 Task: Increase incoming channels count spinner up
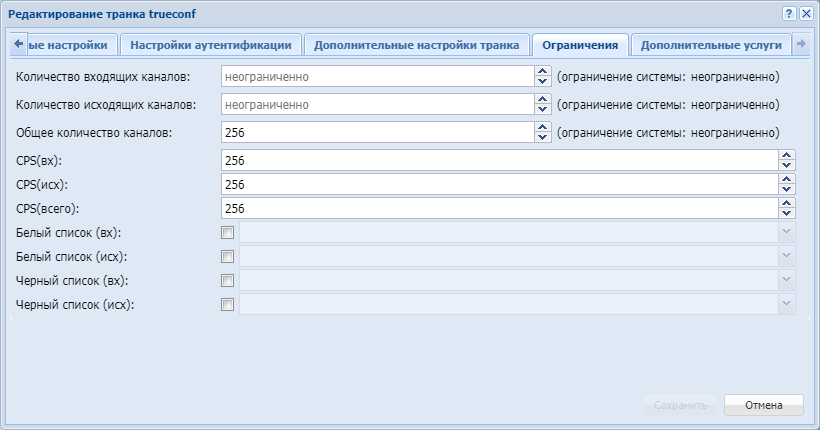pyautogui.click(x=543, y=71)
